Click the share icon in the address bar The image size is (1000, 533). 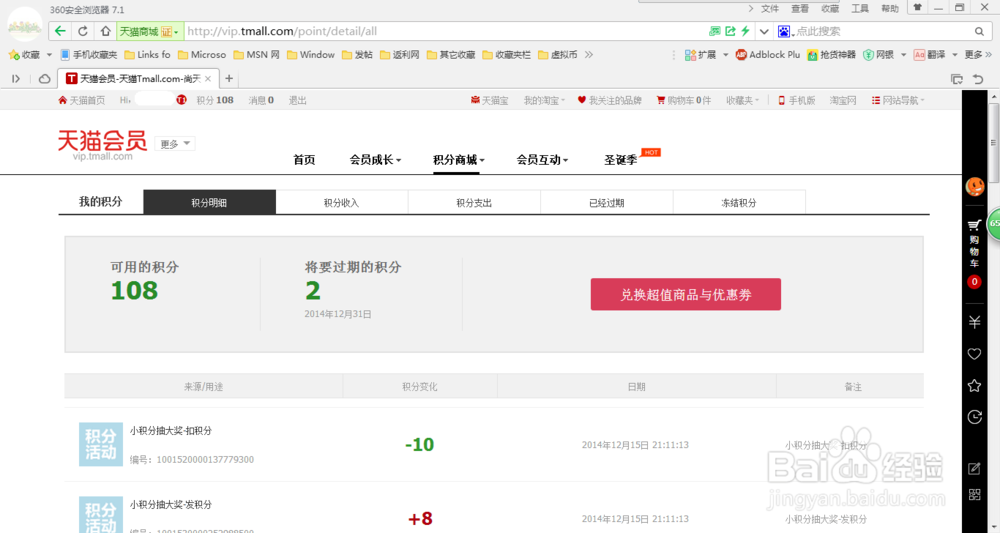tap(730, 31)
